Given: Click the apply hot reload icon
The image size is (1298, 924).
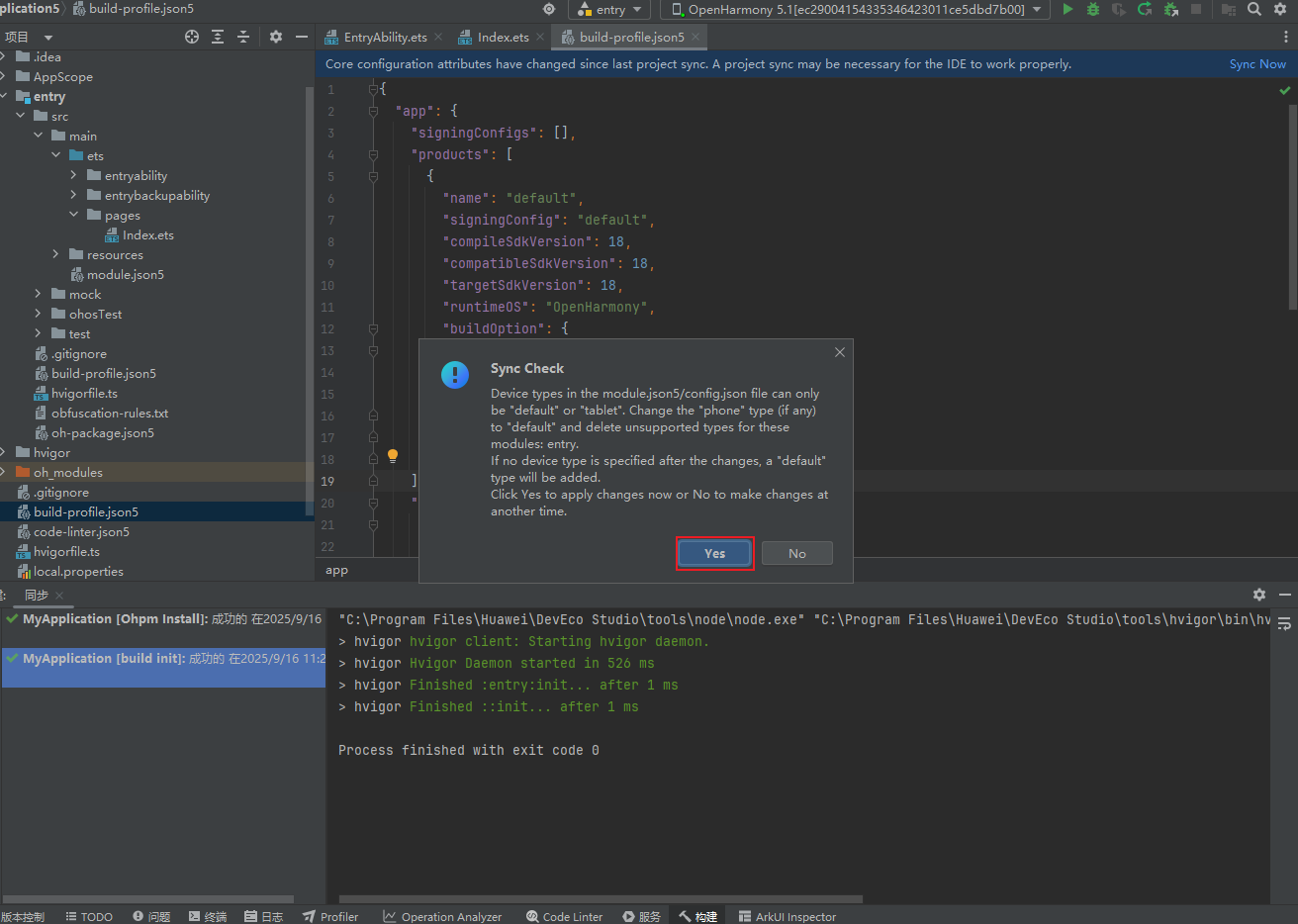Looking at the screenshot, I should tap(1145, 9).
